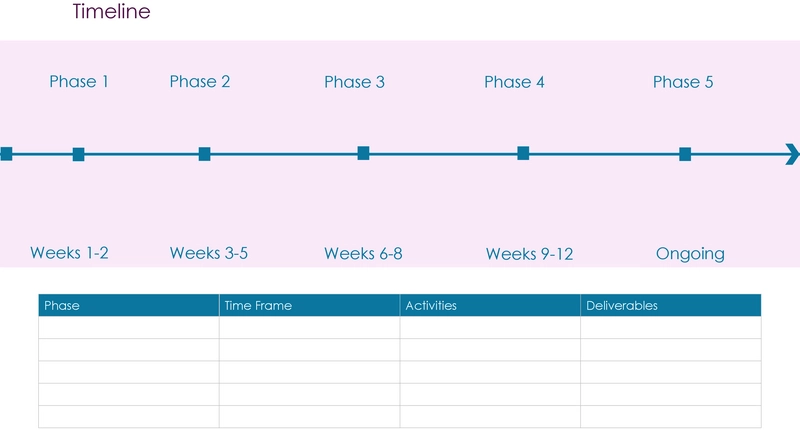The height and width of the screenshot is (430, 800).
Task: Select the Phase 3 timeline marker square
Action: tap(363, 153)
